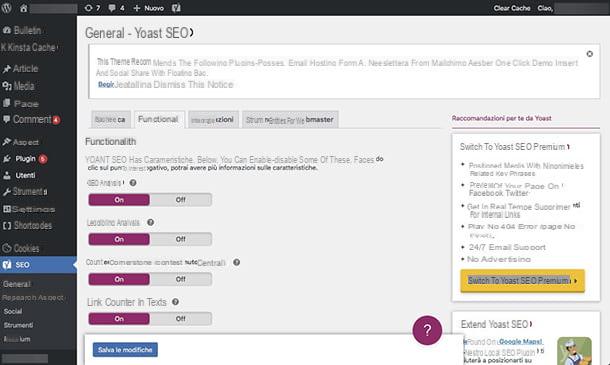Click Raccomandazioni per te da Yoast header
Viewport: 610px width, 365px height.
tap(501, 118)
